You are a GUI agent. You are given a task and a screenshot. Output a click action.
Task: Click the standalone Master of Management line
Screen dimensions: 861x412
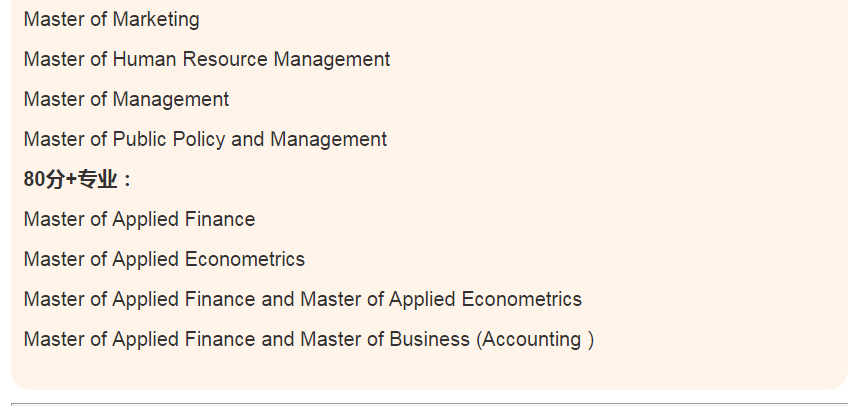[126, 99]
